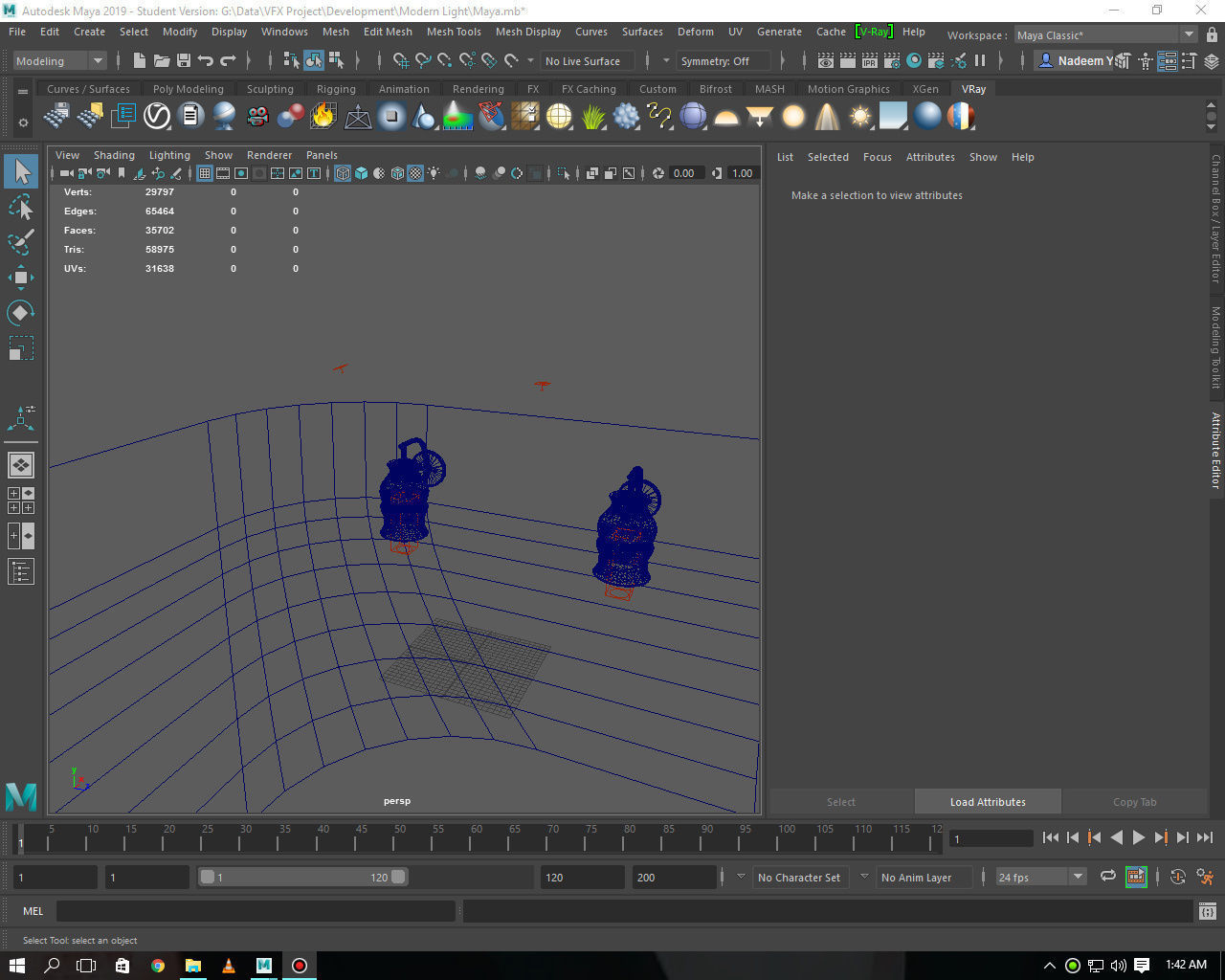Play the animation backwards

click(x=1116, y=837)
